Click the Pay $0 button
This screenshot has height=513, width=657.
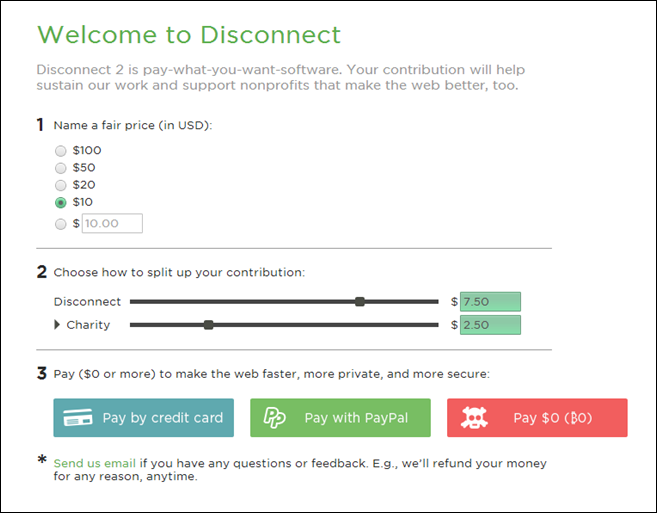pyautogui.click(x=537, y=418)
